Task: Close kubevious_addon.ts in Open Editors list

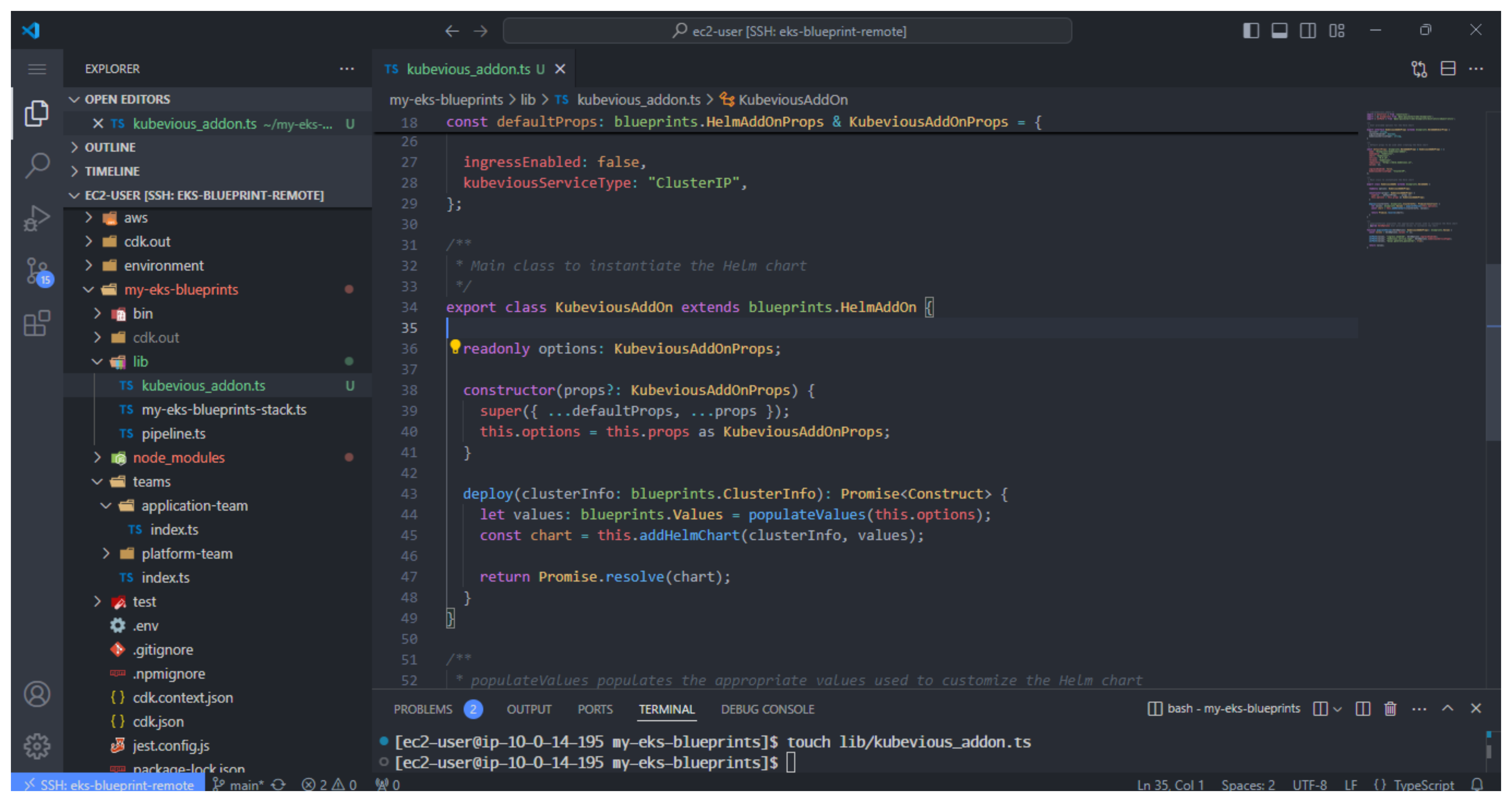Action: [98, 124]
